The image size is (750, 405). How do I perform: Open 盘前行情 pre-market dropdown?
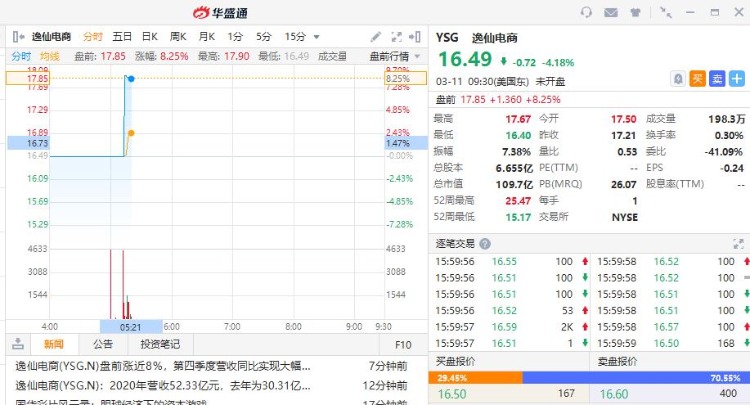pos(395,56)
